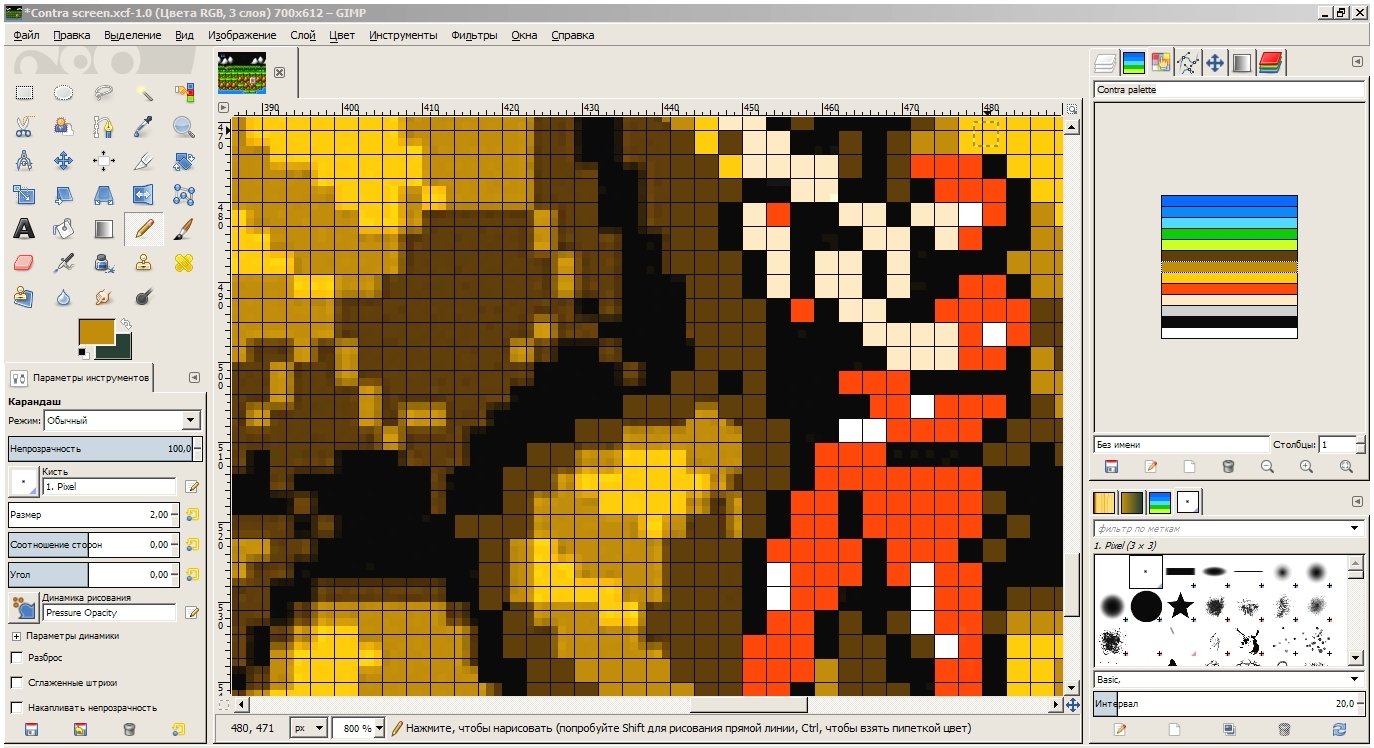Select the Zoom magnifier tool
The height and width of the screenshot is (748, 1374).
click(x=184, y=127)
